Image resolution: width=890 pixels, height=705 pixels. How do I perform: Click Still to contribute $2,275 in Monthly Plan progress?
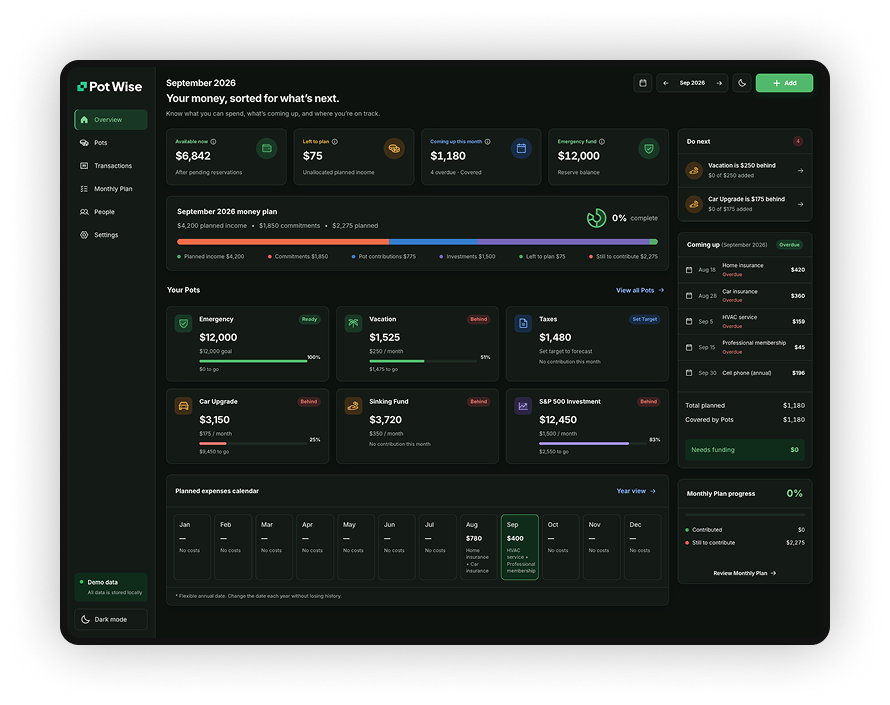pyautogui.click(x=745, y=543)
